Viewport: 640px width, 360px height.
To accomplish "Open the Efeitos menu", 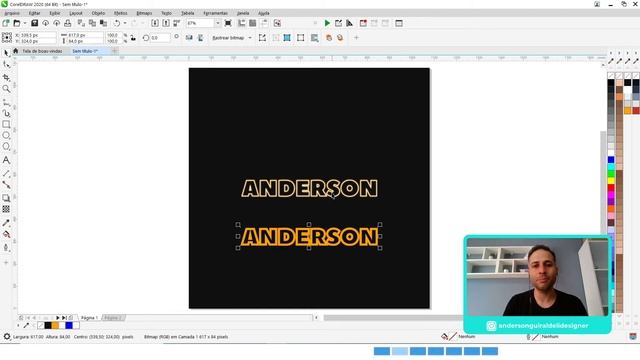I will point(120,13).
